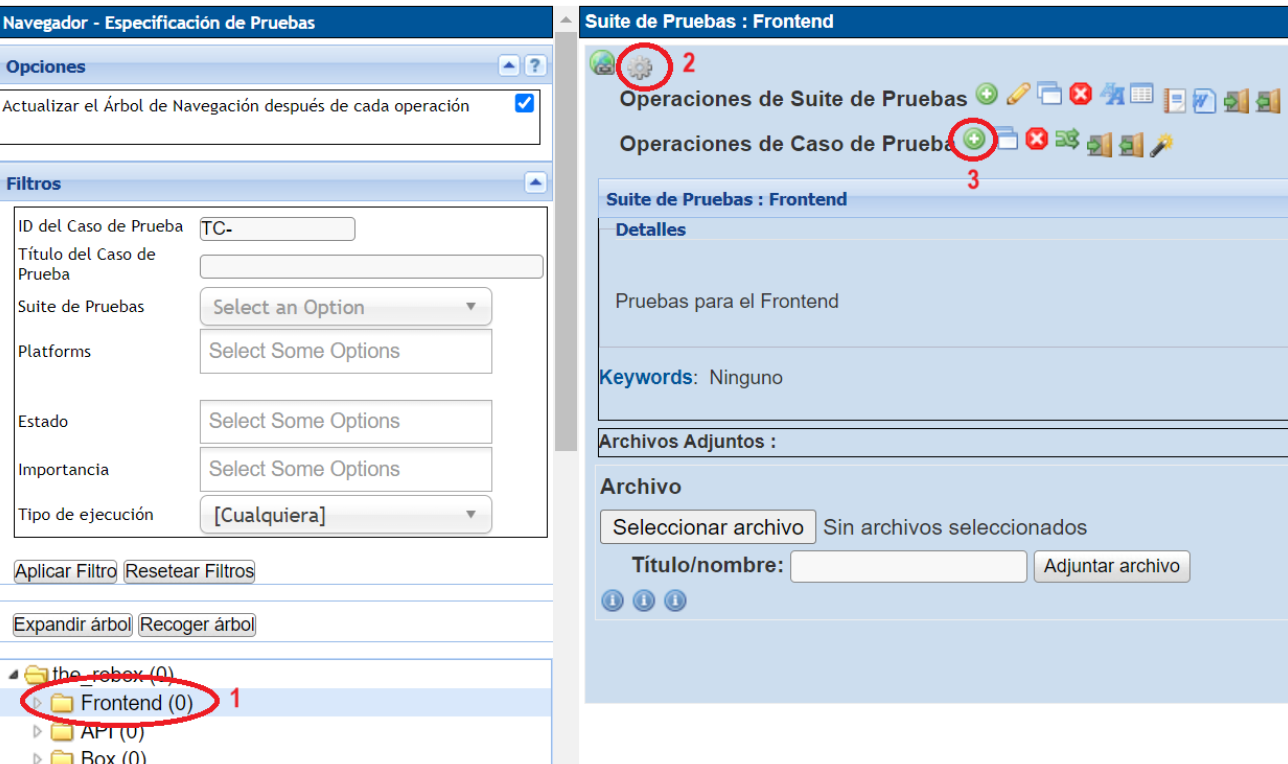Screen dimensions: 1288x764
Task: Click the magic wand test case icon
Action: pos(1160,146)
